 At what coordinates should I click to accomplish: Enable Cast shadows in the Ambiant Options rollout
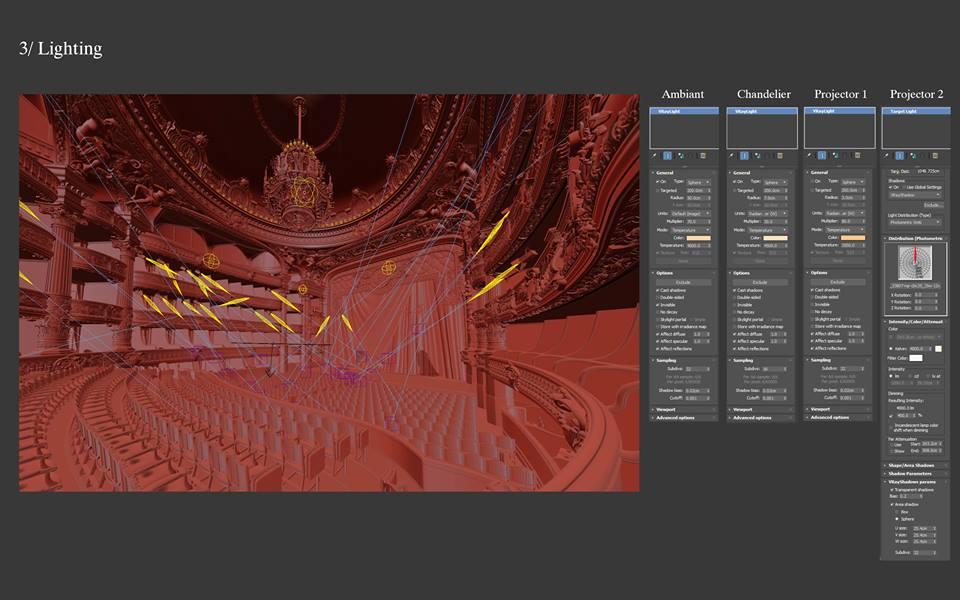[658, 290]
